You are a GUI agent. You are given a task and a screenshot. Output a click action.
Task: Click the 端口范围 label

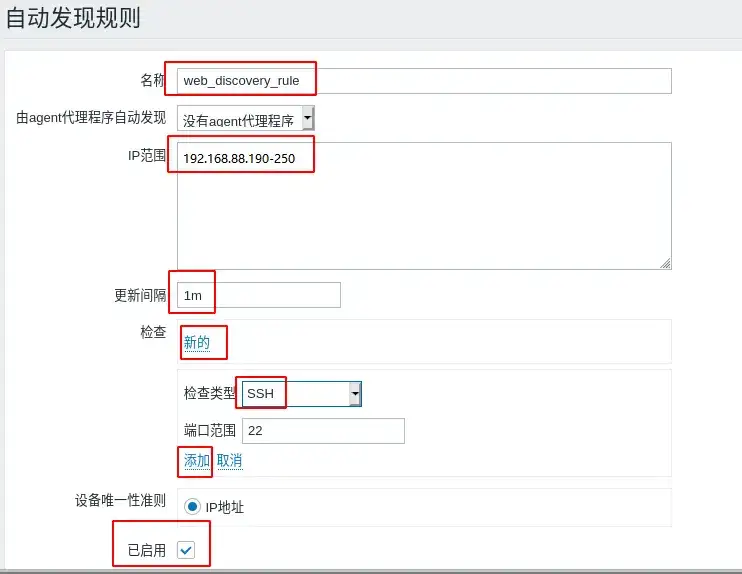(x=210, y=430)
